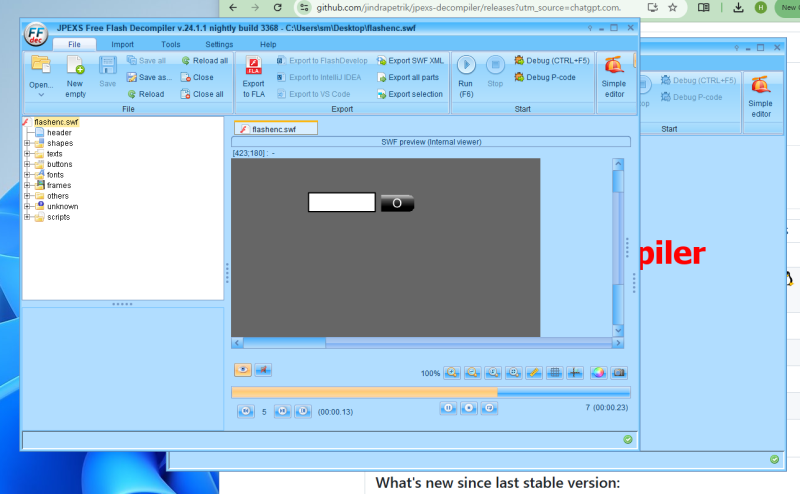Toggle the grid overlay button
Viewport: 800px width, 494px height.
pyautogui.click(x=554, y=373)
